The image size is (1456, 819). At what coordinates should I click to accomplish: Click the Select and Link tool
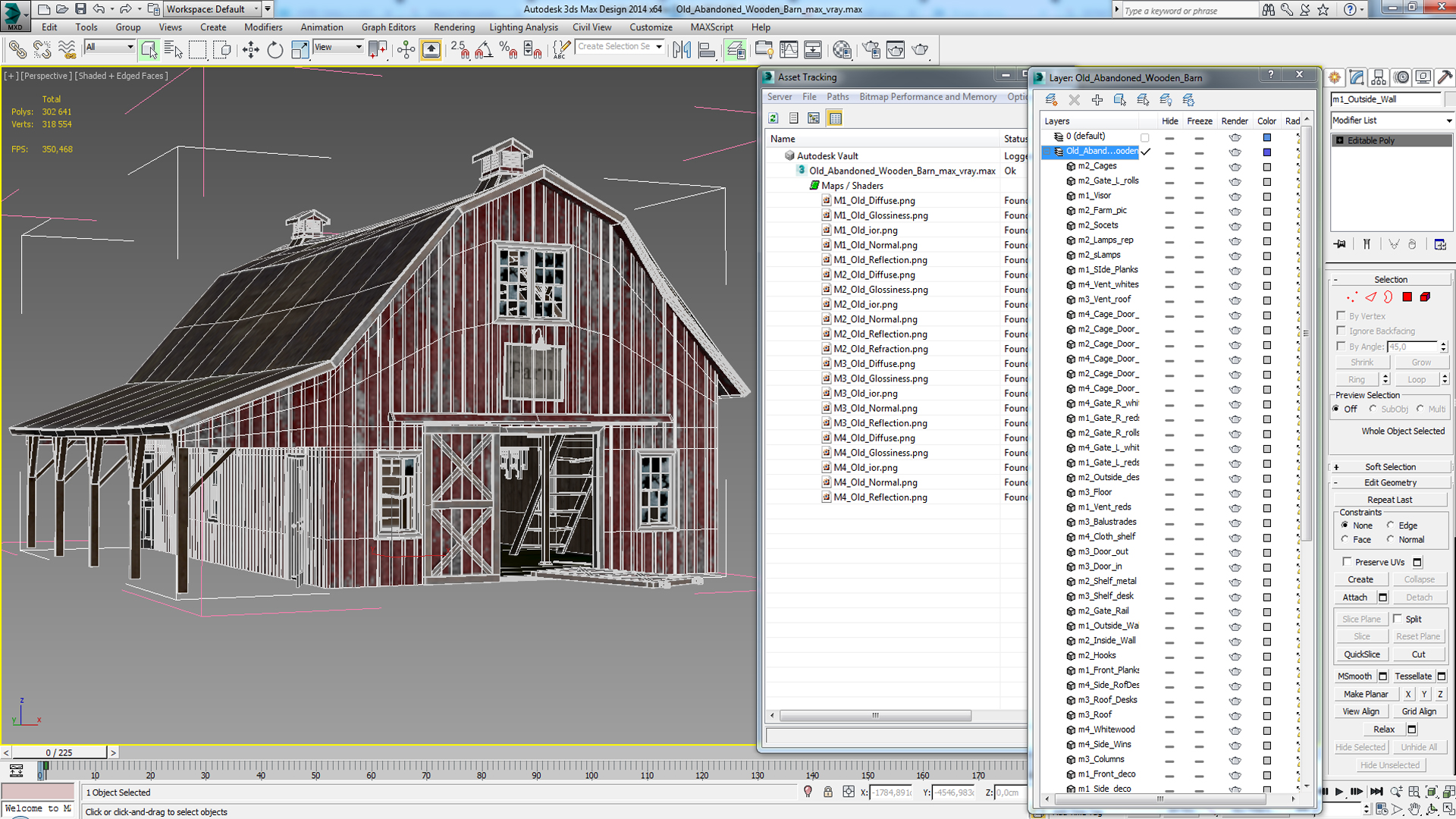click(x=17, y=50)
